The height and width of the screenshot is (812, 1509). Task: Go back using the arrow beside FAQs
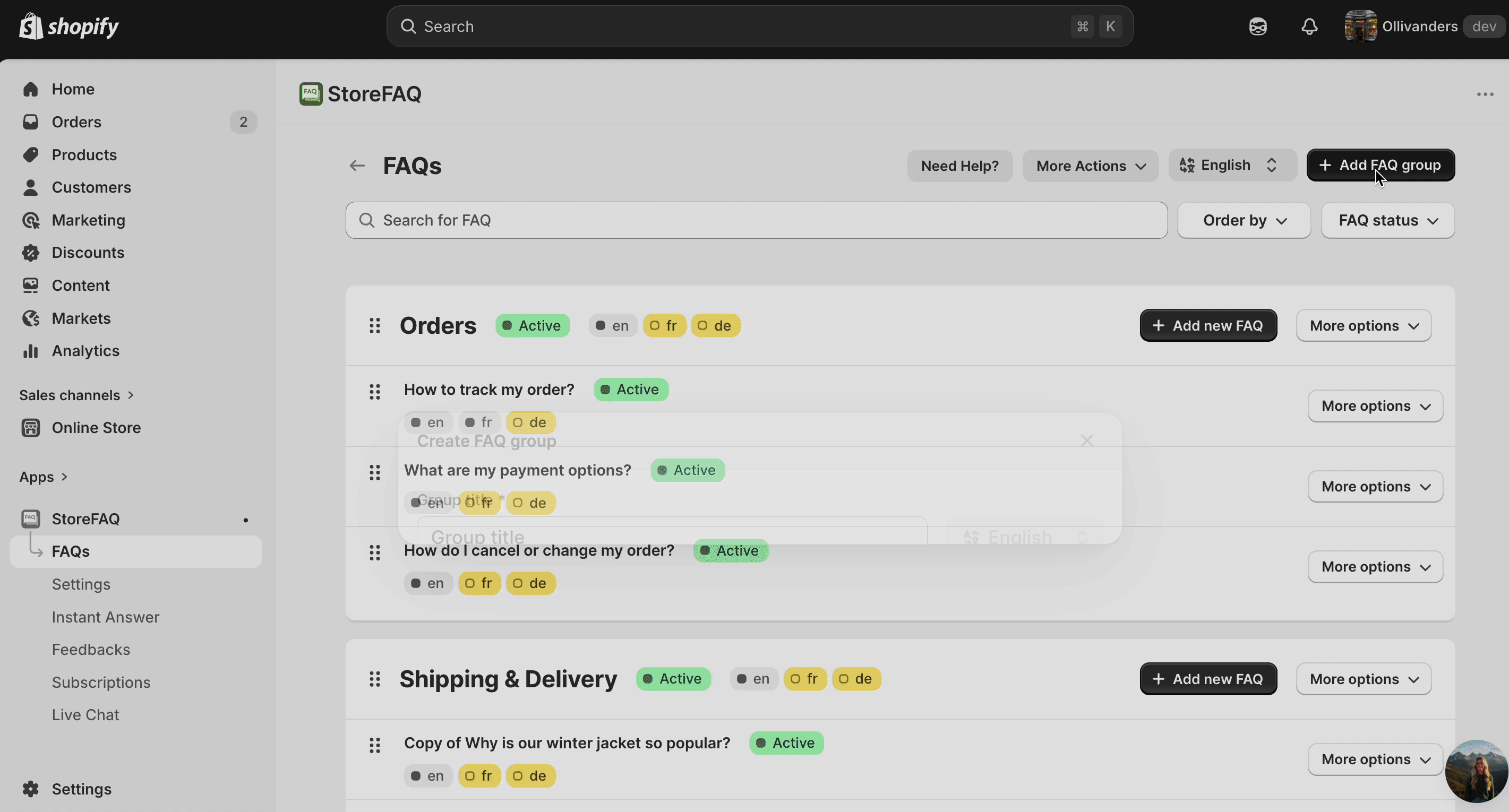357,166
